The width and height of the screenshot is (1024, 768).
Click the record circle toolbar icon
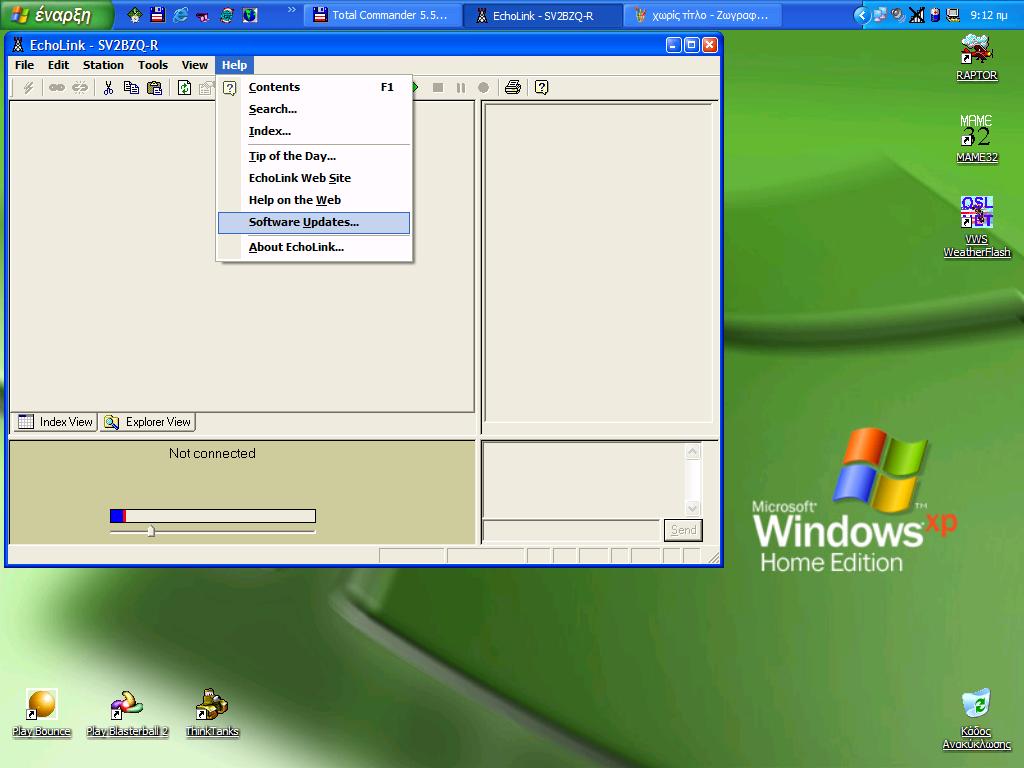(483, 88)
